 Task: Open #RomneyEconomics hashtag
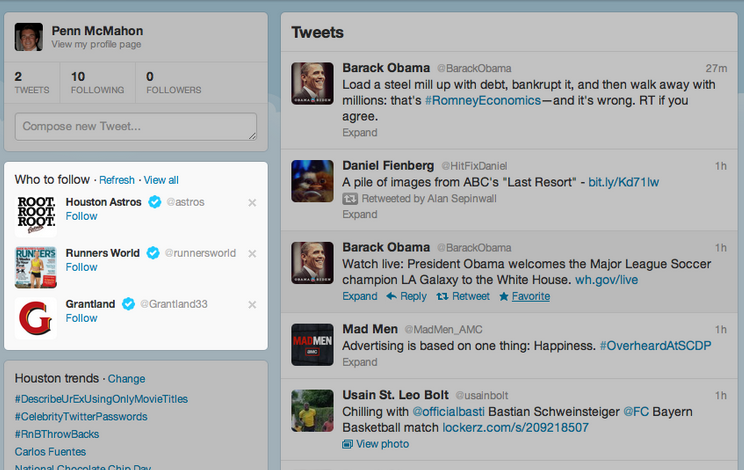click(x=483, y=101)
